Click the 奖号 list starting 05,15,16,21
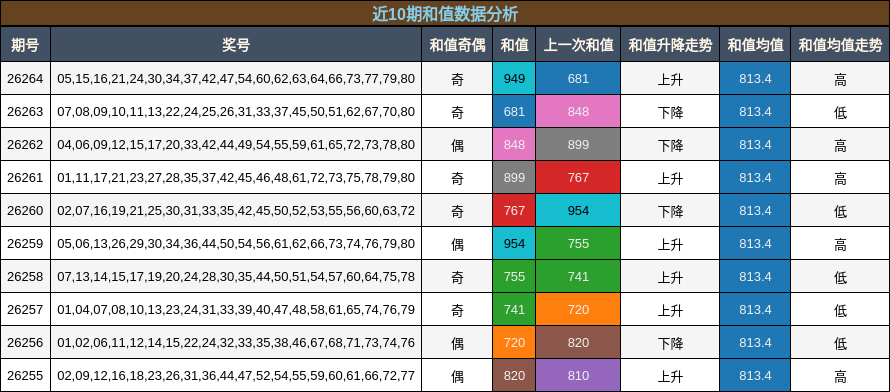 (x=236, y=79)
